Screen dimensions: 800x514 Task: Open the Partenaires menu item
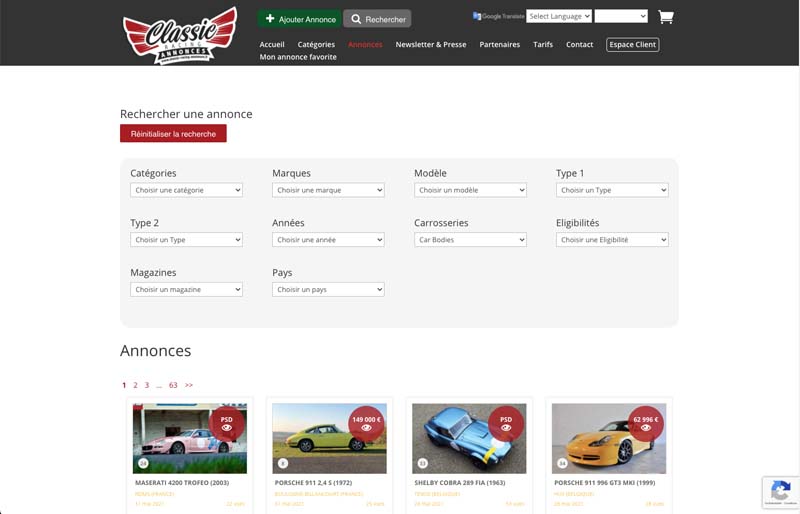coord(499,44)
